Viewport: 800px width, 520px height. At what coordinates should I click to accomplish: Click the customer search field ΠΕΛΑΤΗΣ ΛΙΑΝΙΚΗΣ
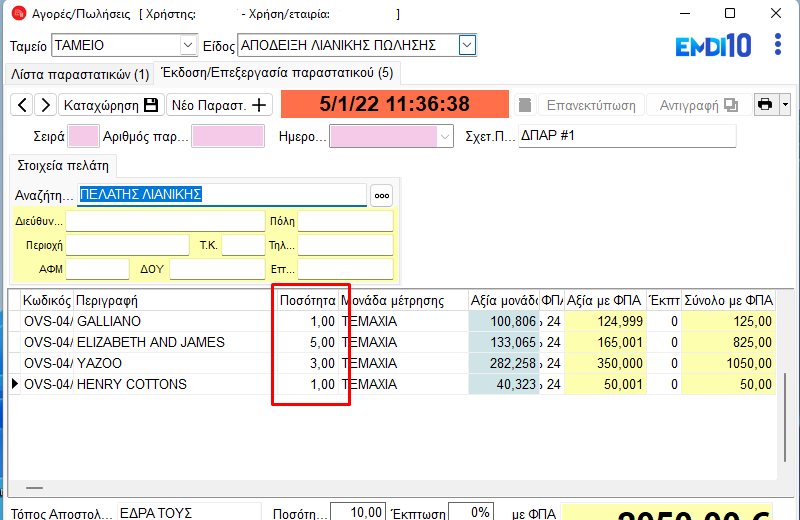(x=222, y=194)
